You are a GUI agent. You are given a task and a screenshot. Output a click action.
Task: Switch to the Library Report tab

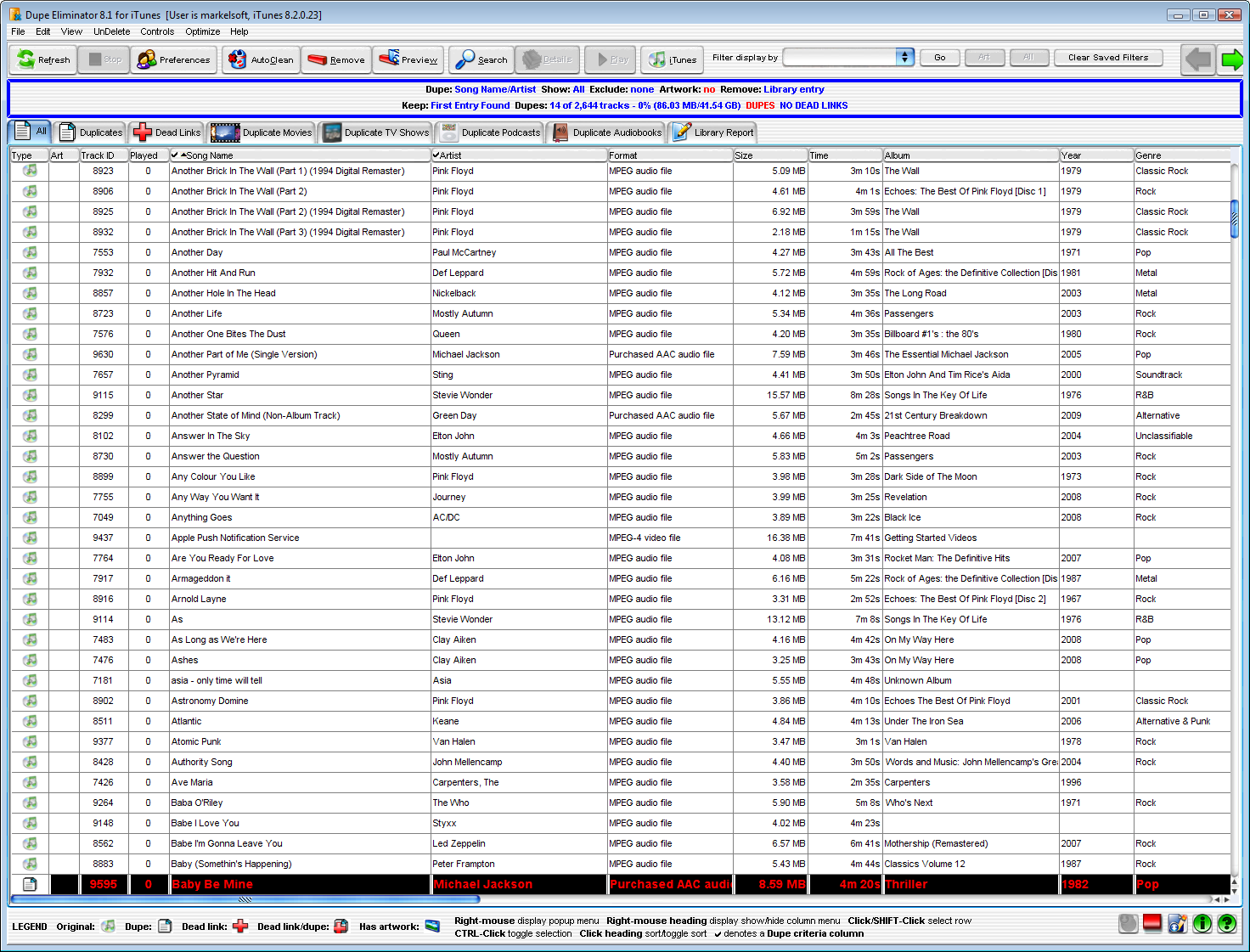pos(712,132)
